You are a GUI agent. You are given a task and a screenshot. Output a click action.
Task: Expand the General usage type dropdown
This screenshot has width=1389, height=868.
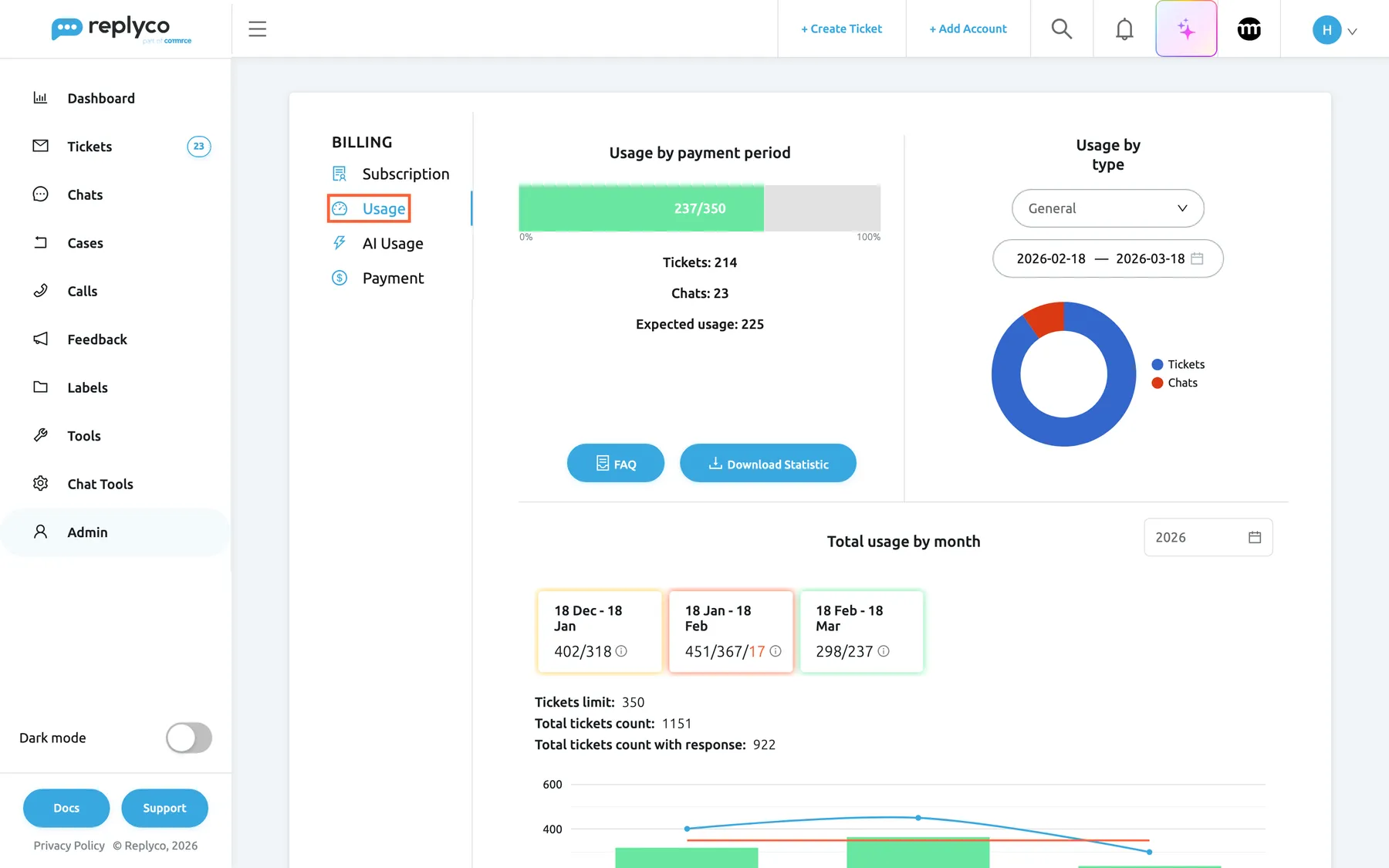1107,208
